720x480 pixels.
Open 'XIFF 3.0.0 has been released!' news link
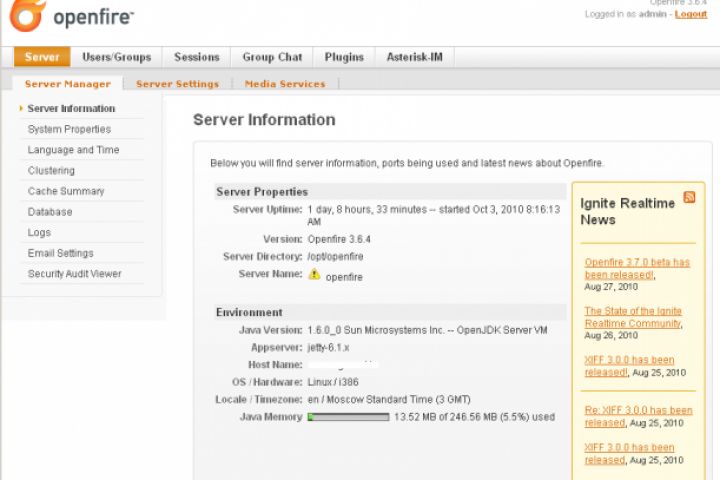tap(629, 366)
